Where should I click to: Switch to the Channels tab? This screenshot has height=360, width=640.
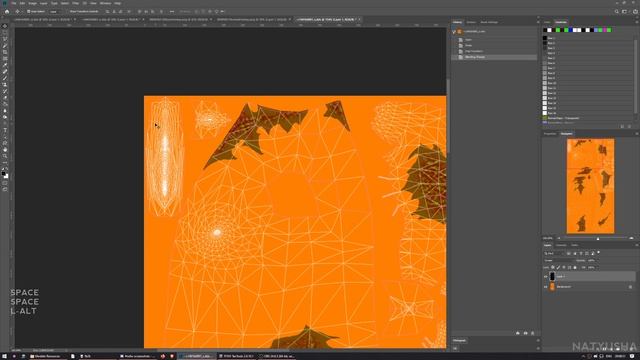(x=561, y=245)
